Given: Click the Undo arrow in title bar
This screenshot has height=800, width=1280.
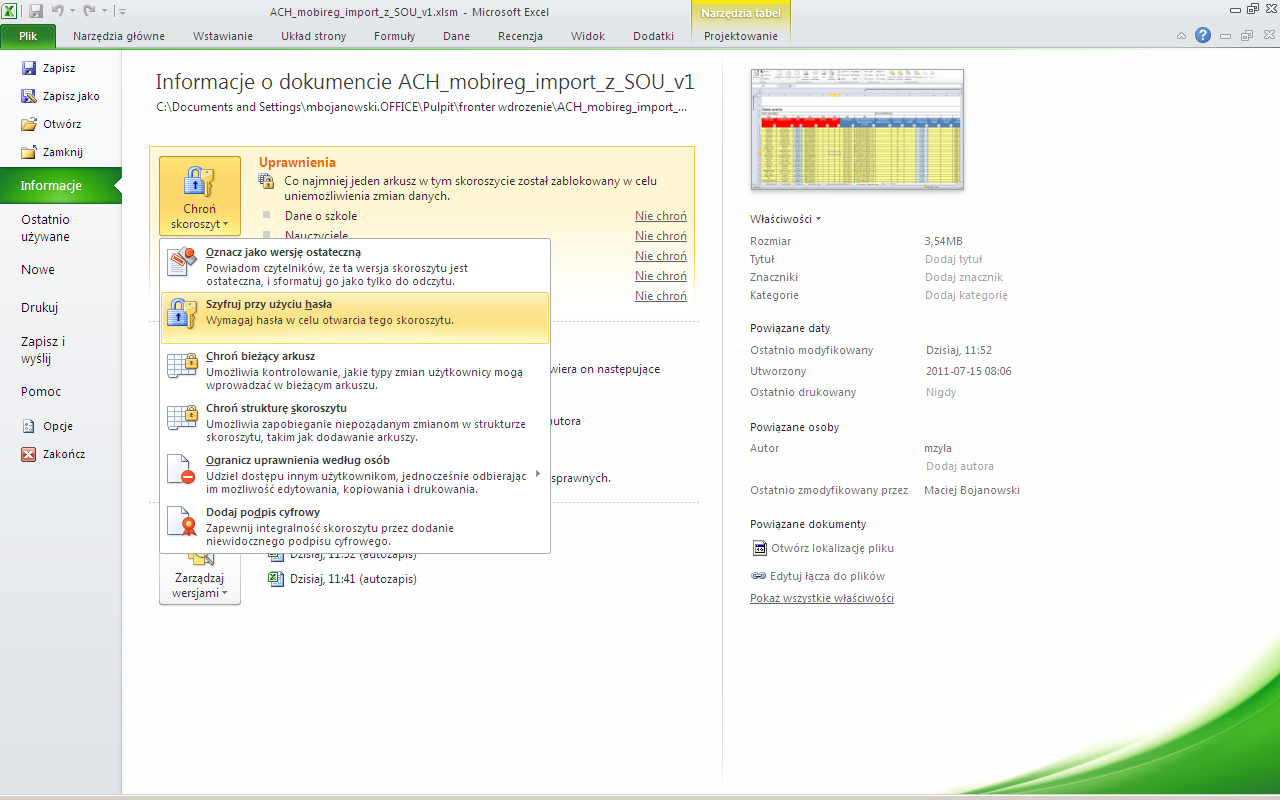Looking at the screenshot, I should pos(58,10).
